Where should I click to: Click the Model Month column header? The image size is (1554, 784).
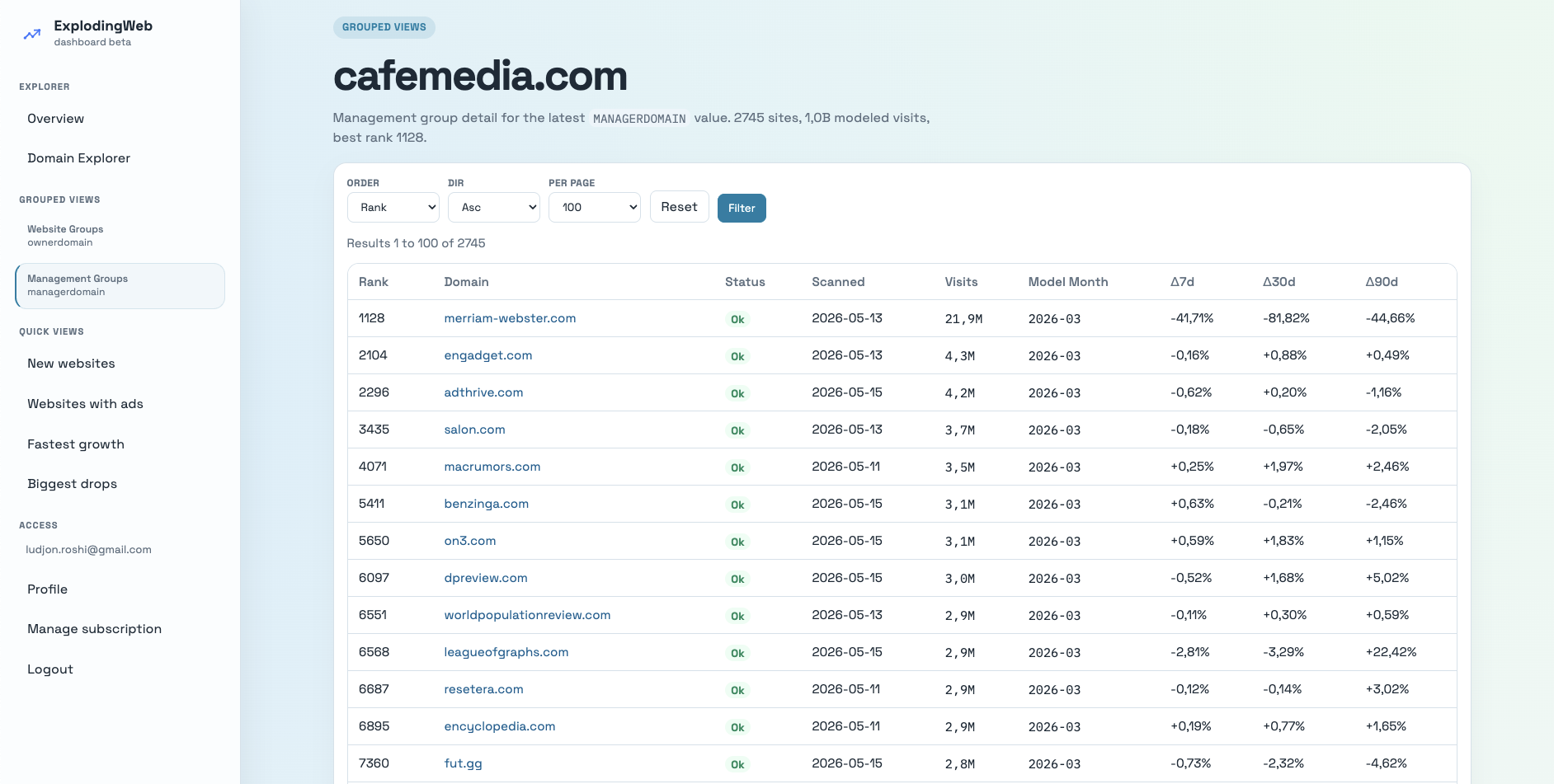tap(1068, 282)
